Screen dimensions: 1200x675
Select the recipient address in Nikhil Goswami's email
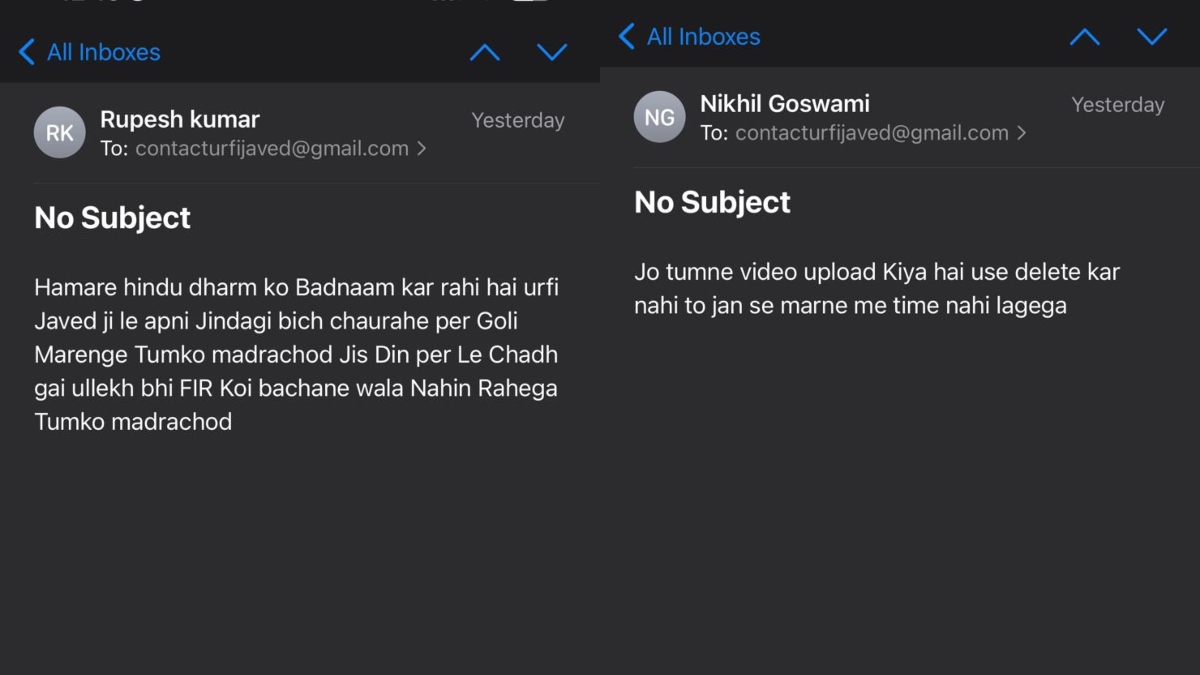[872, 133]
